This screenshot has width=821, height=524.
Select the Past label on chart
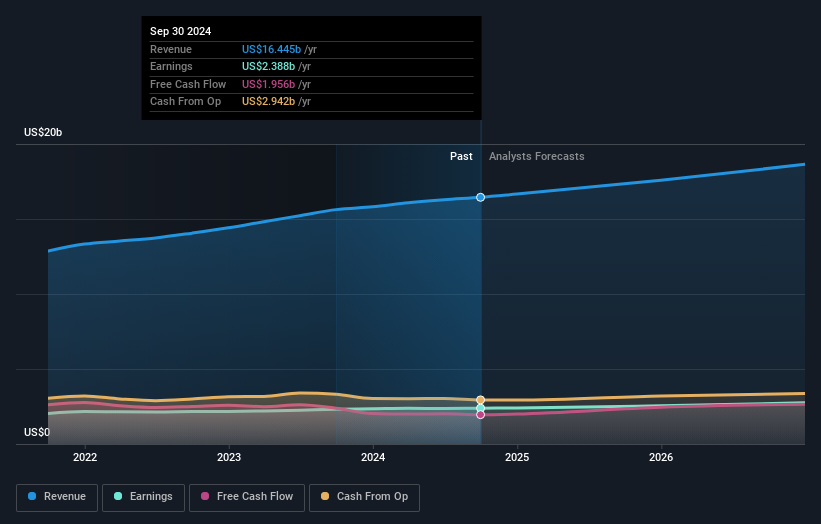click(461, 156)
